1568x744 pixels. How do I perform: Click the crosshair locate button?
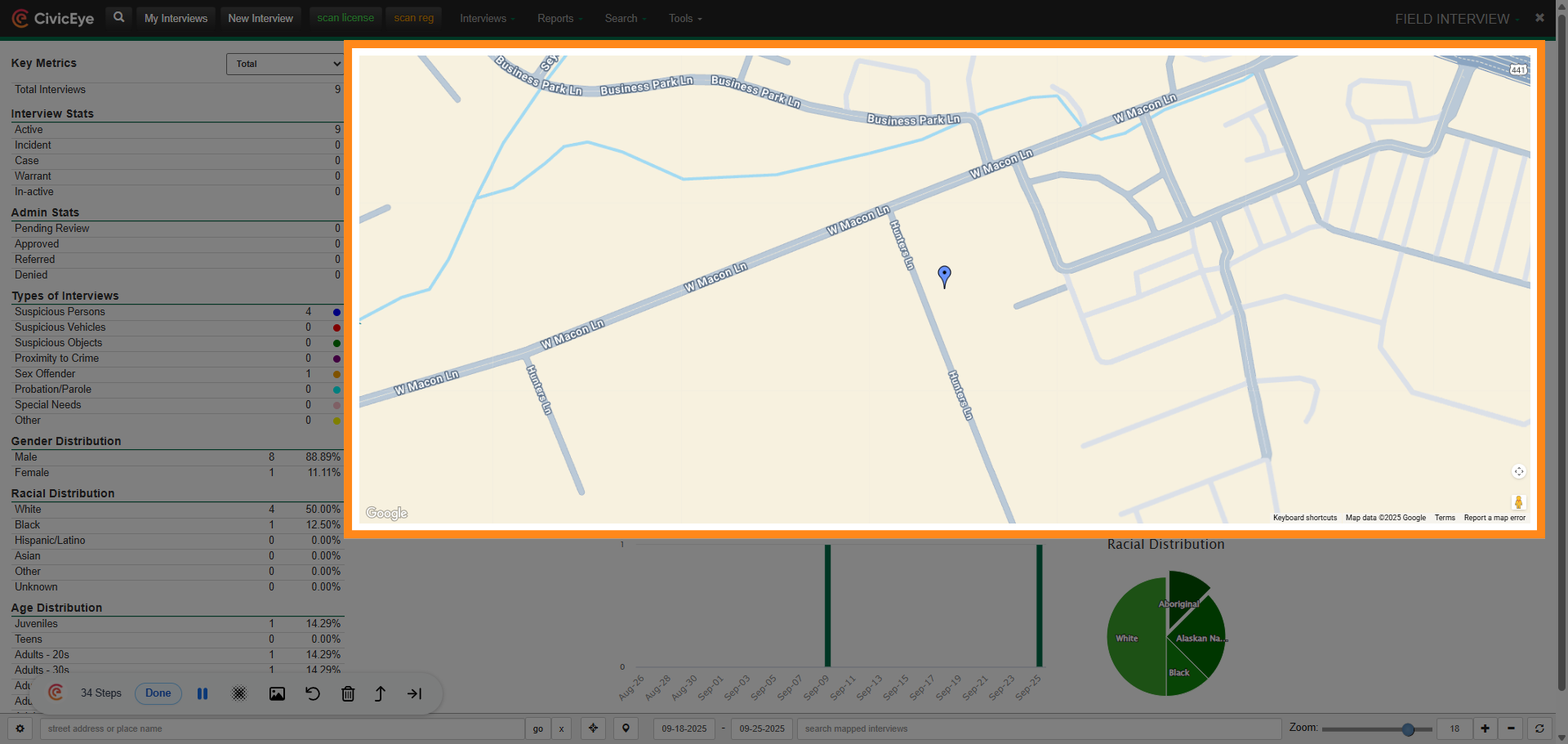[594, 728]
